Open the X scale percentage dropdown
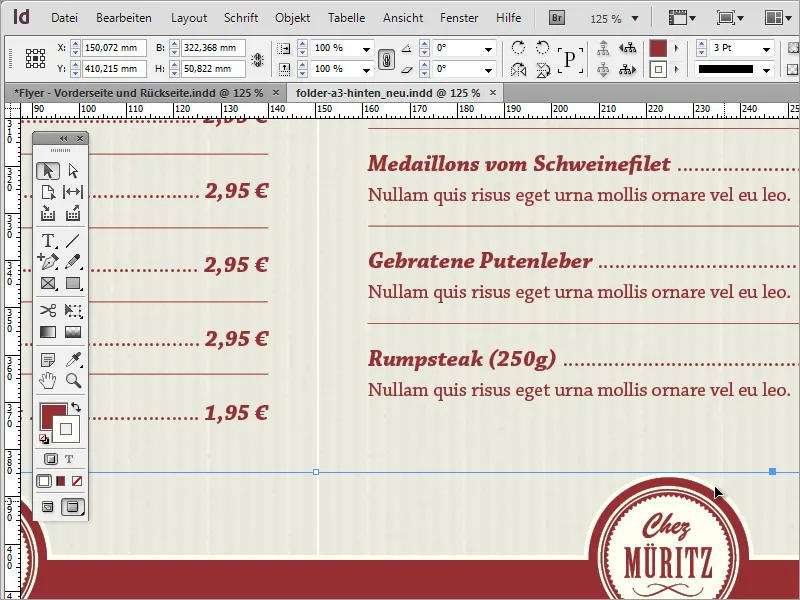The width and height of the screenshot is (800, 600). click(x=366, y=49)
